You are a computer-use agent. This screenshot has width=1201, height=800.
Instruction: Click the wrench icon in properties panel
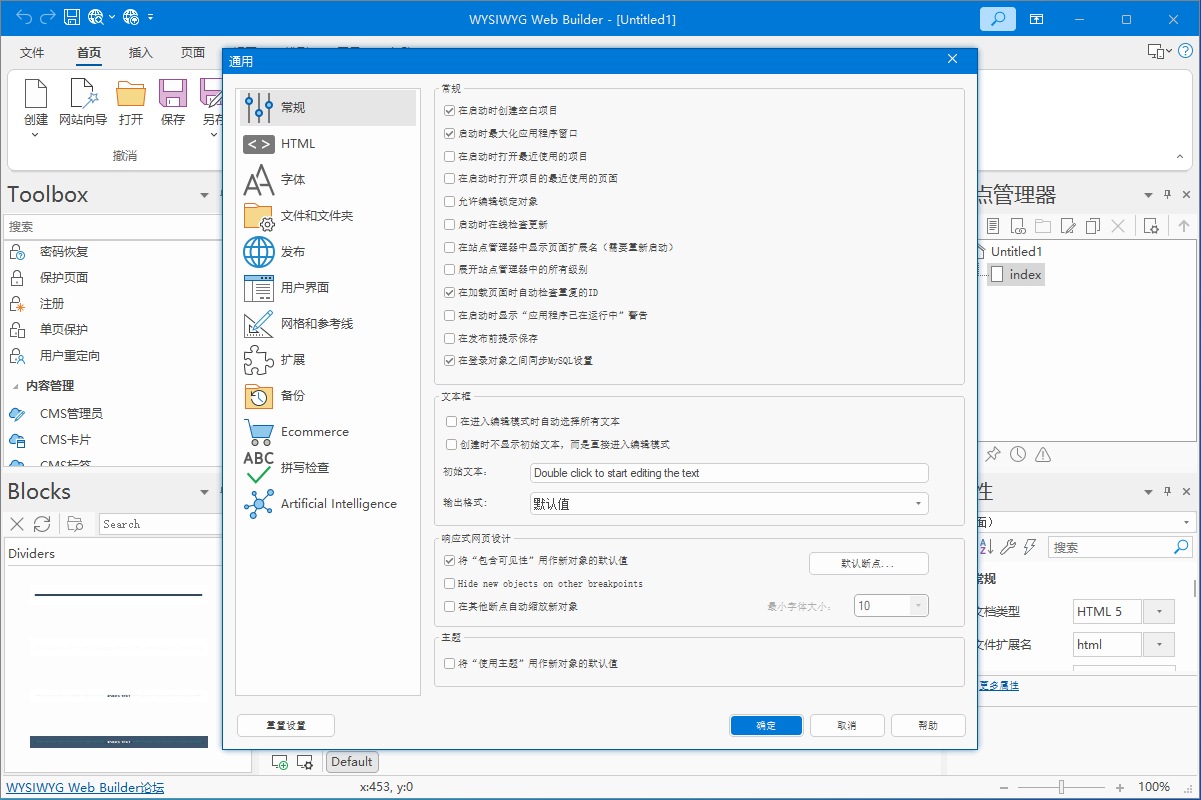pyautogui.click(x=1009, y=547)
